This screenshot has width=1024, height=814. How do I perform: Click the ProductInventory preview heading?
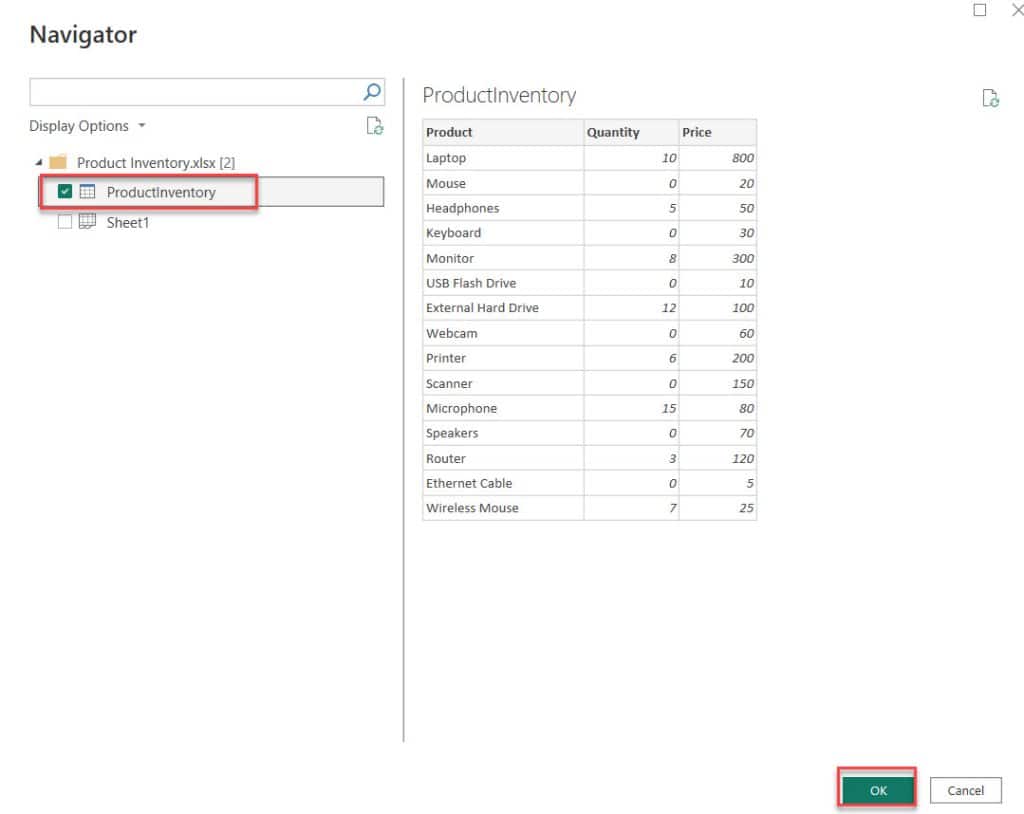499,95
